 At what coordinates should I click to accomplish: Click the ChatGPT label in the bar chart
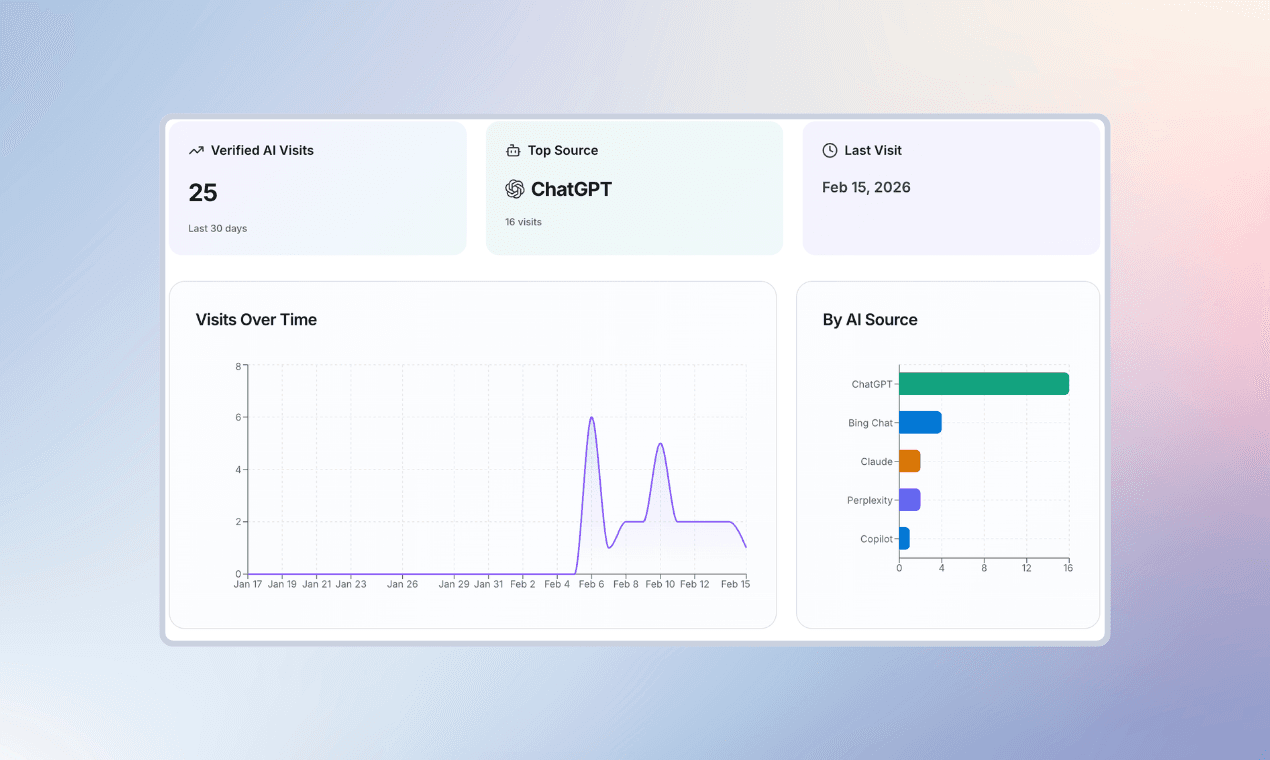click(x=871, y=383)
